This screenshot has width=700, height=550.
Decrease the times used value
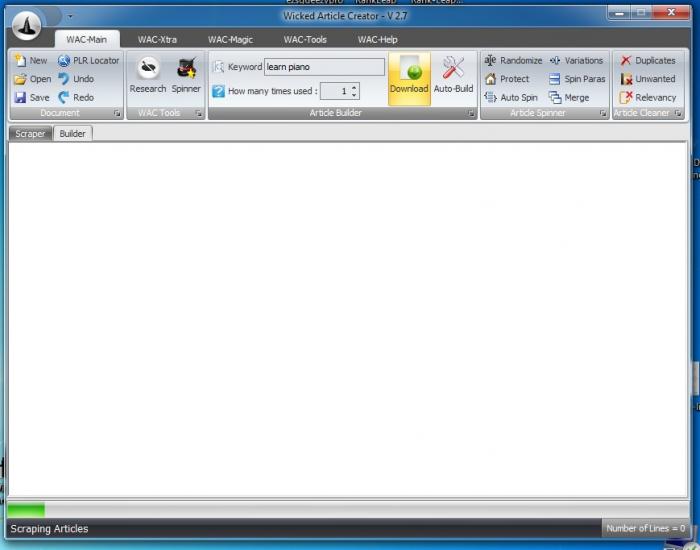pyautogui.click(x=354, y=95)
